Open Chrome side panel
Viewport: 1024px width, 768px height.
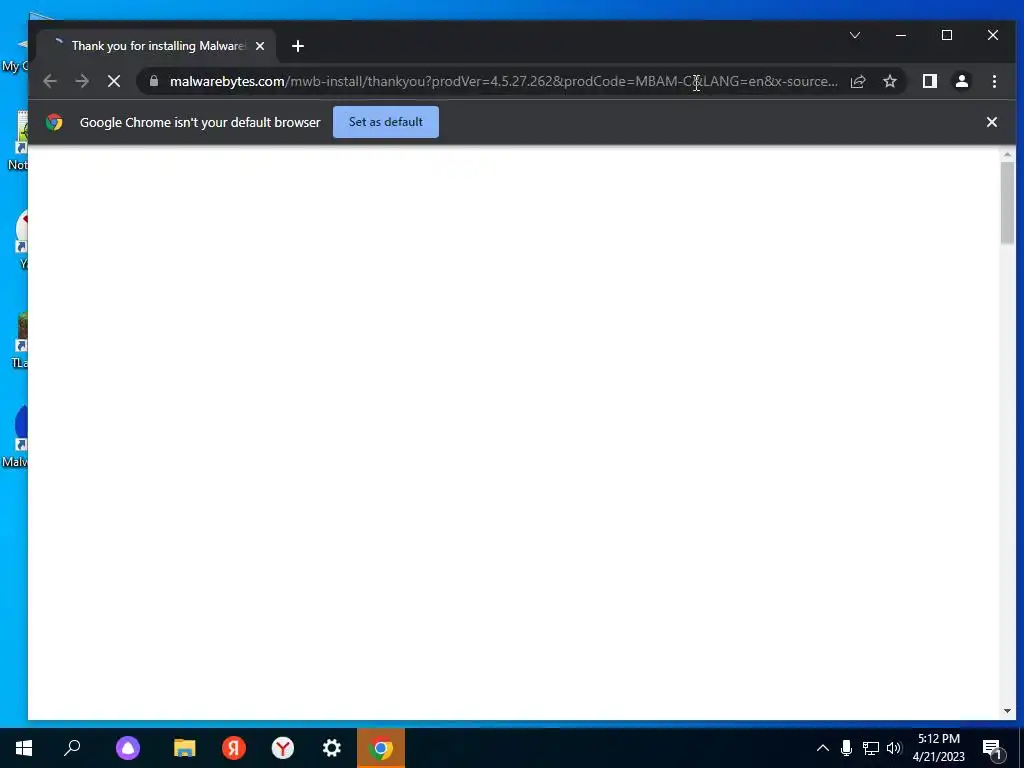930,81
